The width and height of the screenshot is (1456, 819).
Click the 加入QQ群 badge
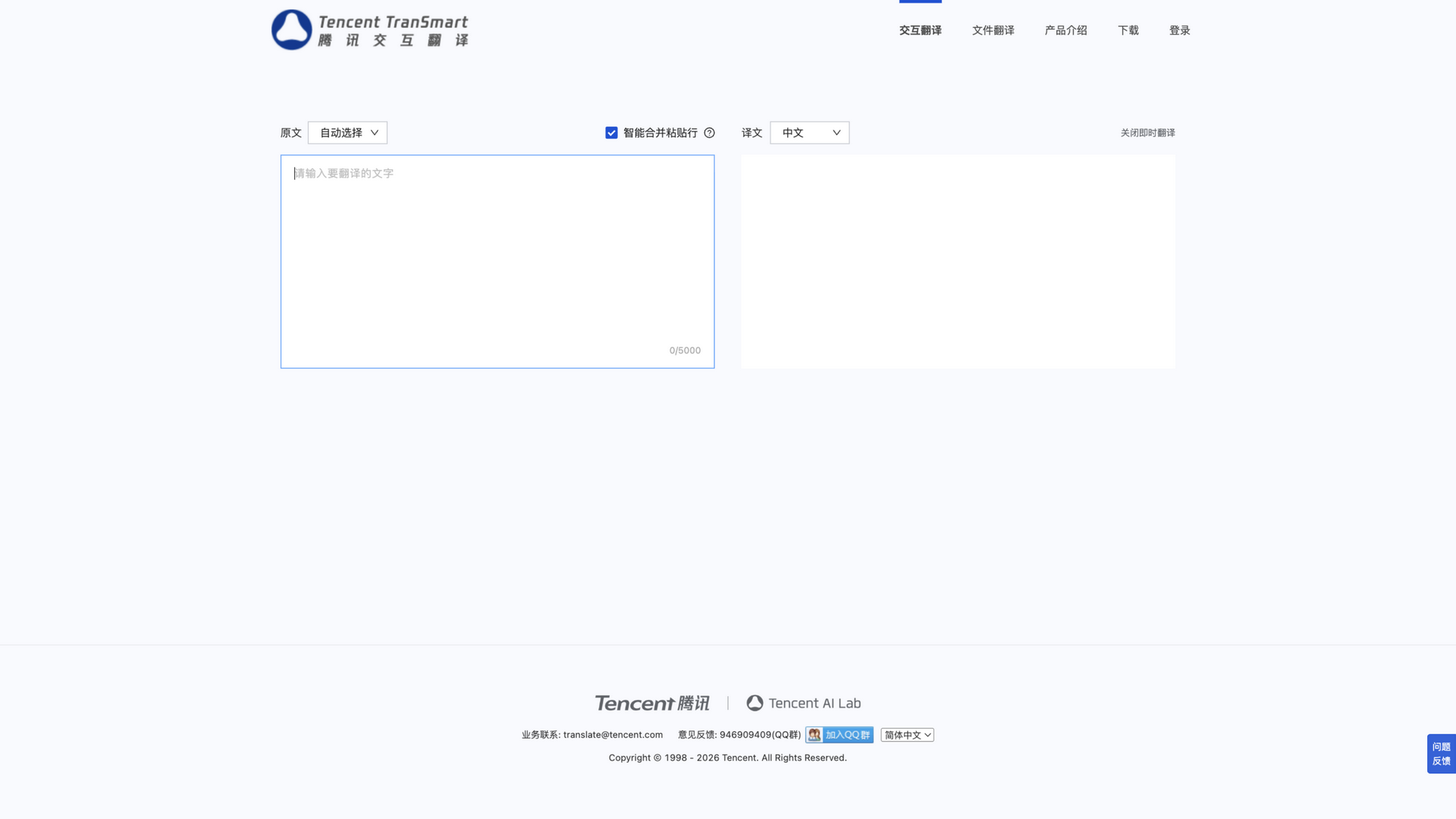point(839,735)
